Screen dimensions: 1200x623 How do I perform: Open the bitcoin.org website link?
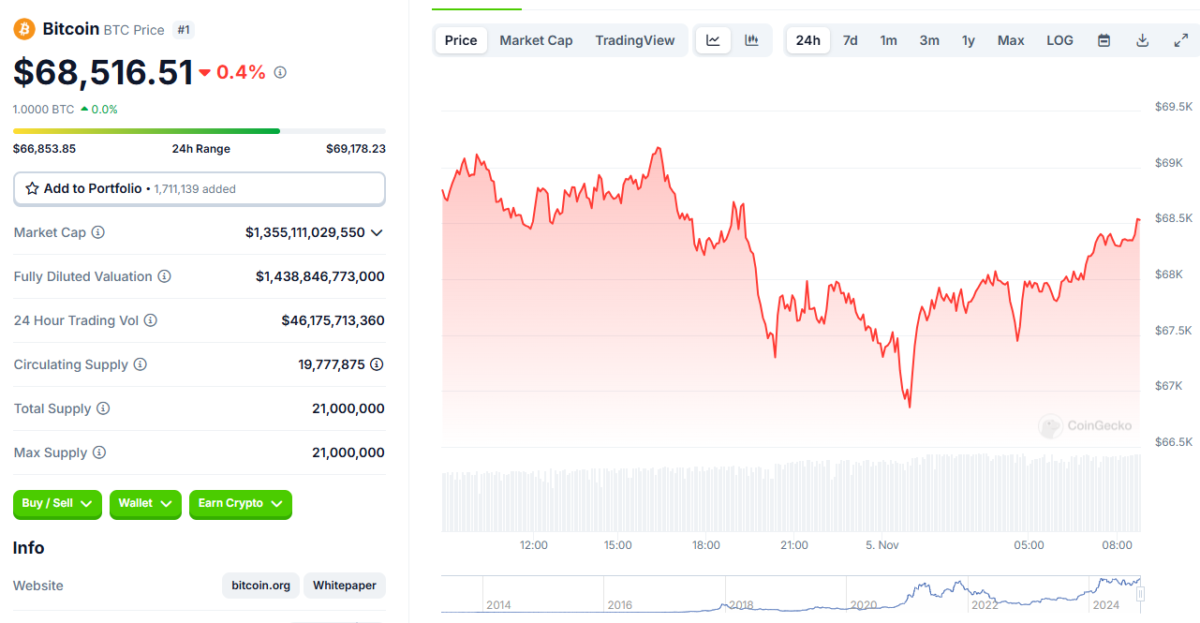pyautogui.click(x=261, y=586)
